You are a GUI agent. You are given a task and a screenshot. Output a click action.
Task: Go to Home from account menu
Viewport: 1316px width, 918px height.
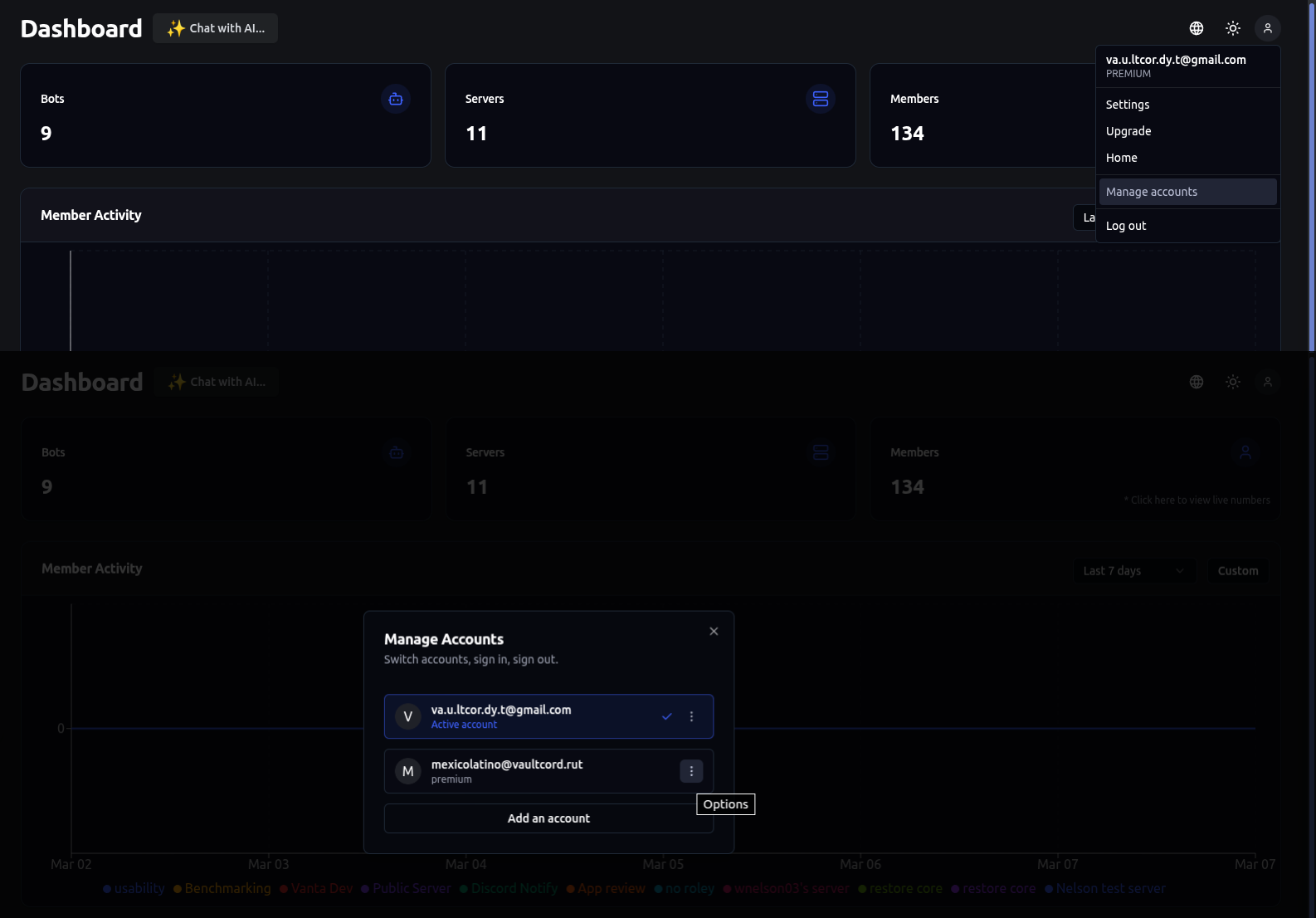[1122, 158]
